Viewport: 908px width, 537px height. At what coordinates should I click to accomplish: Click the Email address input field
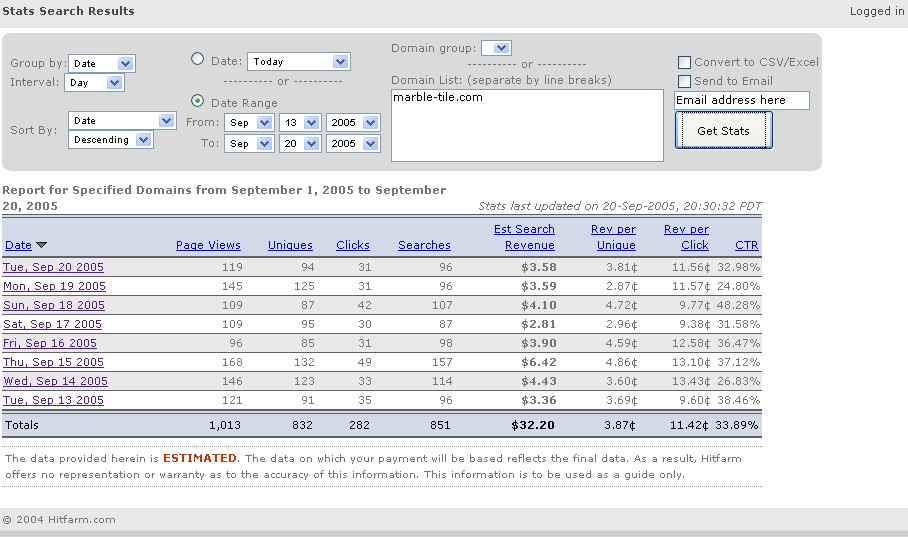click(741, 100)
